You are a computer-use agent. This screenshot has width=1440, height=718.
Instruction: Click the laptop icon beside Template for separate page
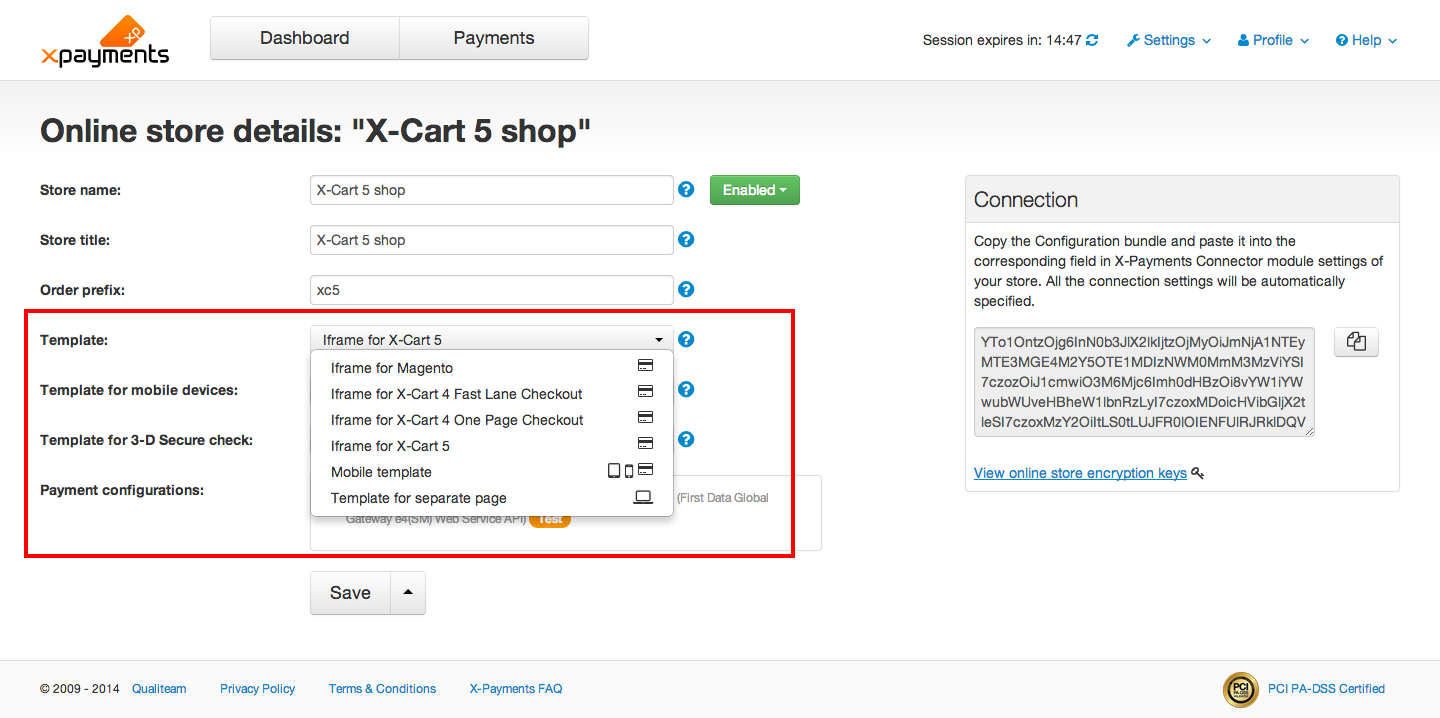pyautogui.click(x=643, y=497)
